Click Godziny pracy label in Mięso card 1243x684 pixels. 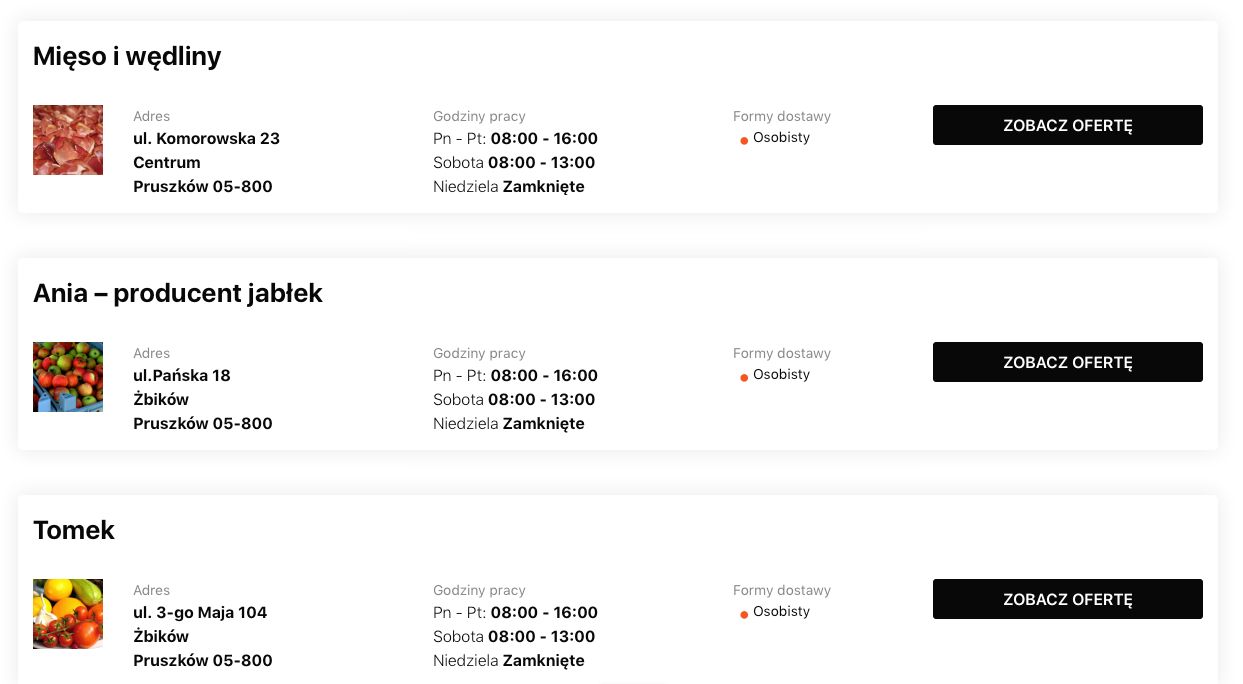click(479, 116)
